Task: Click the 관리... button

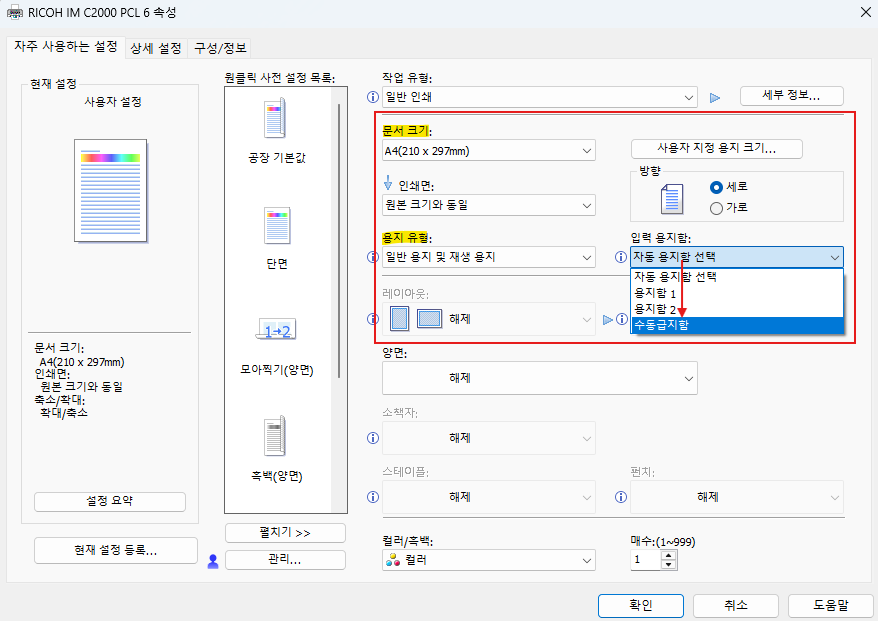Action: [x=285, y=559]
